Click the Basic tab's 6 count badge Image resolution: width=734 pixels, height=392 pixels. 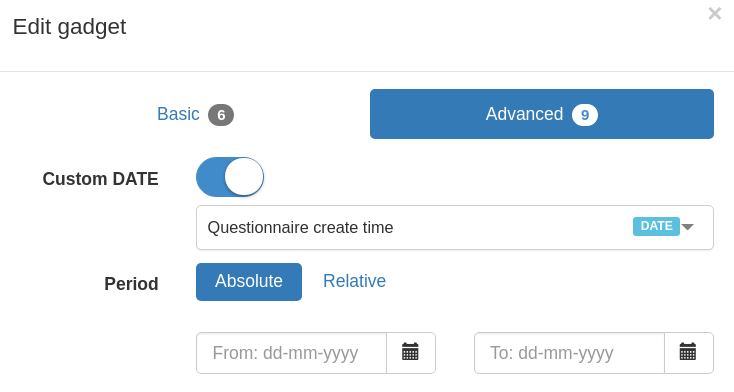[221, 115]
